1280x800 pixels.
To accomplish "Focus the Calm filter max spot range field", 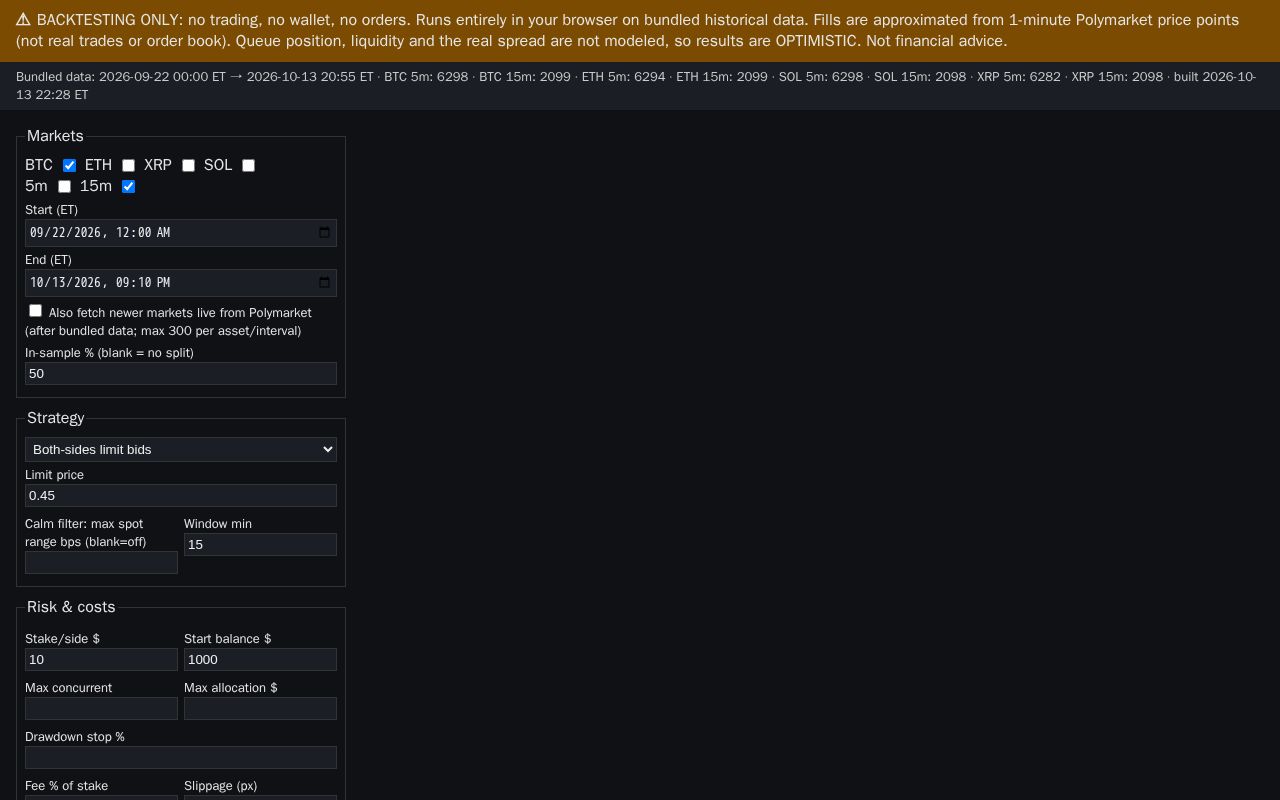I will tap(101, 562).
